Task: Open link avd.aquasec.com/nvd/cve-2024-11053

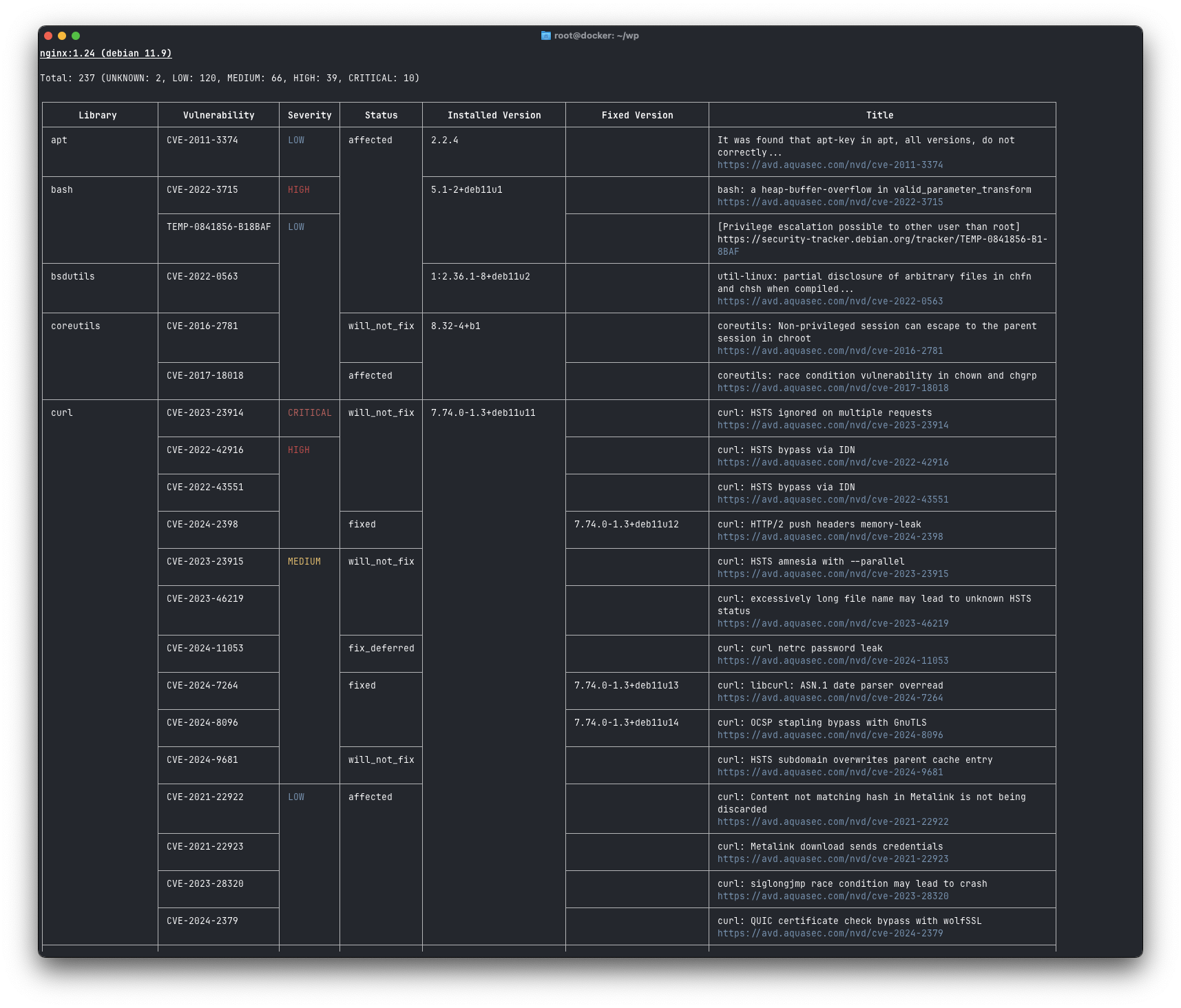Action: (x=833, y=661)
